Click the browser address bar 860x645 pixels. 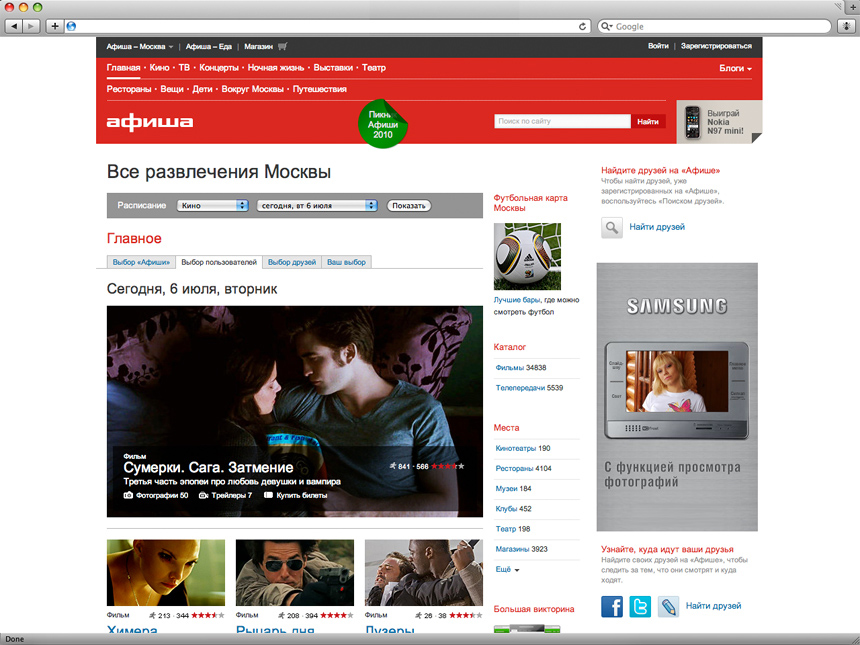pyautogui.click(x=327, y=26)
